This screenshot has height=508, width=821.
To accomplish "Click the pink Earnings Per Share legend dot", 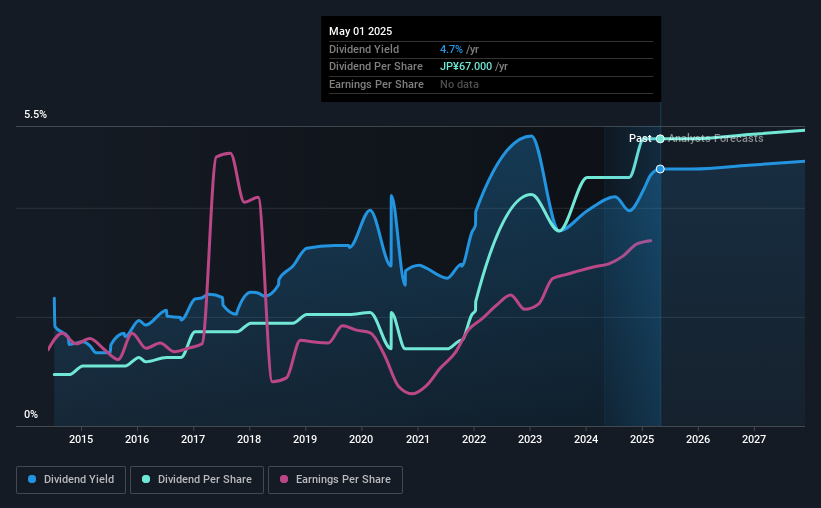I will coord(284,479).
